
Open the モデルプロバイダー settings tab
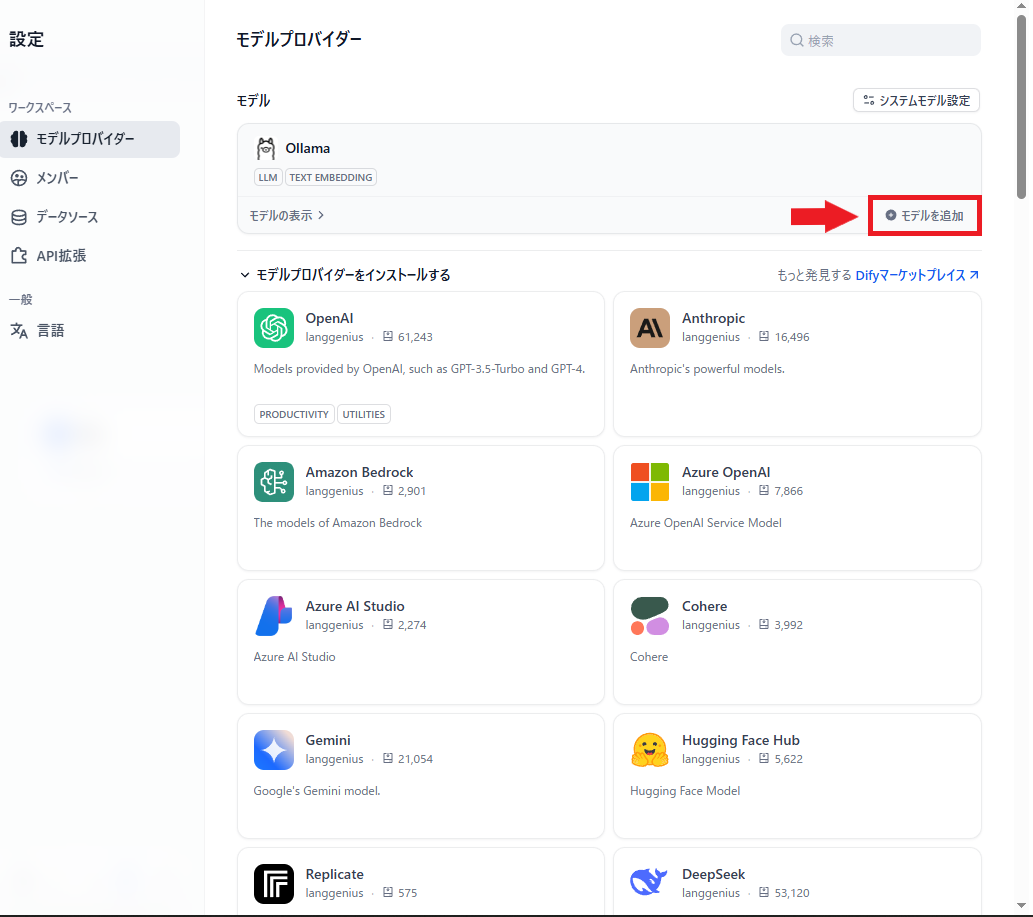(90, 139)
